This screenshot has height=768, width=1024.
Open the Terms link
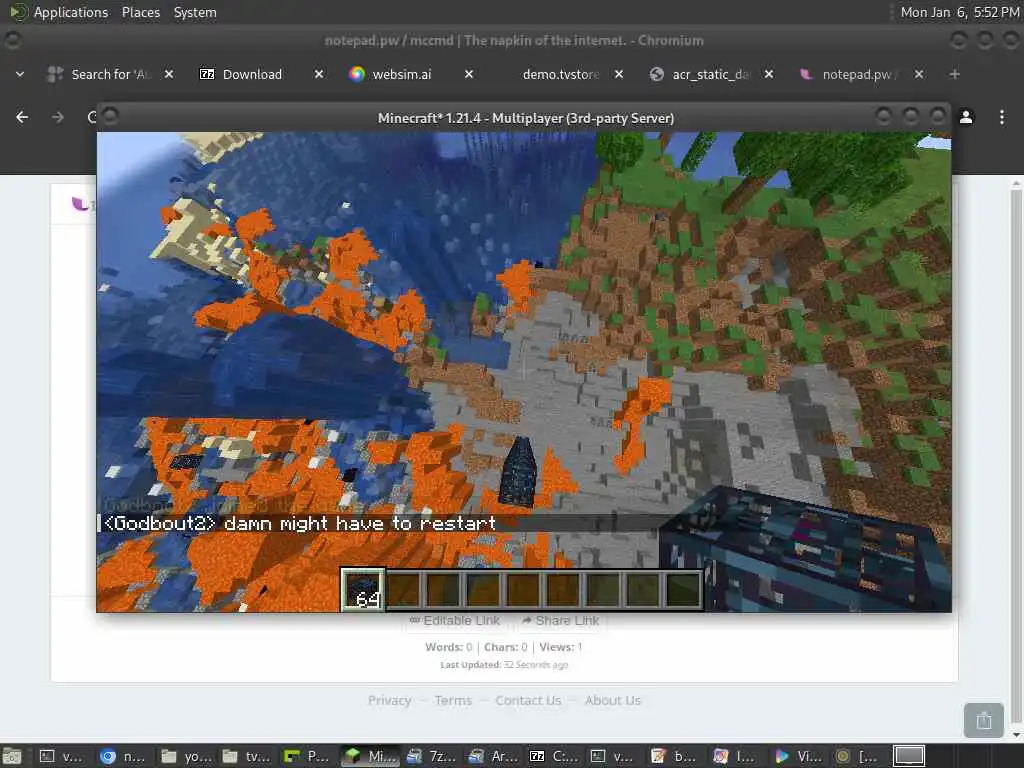tap(453, 701)
